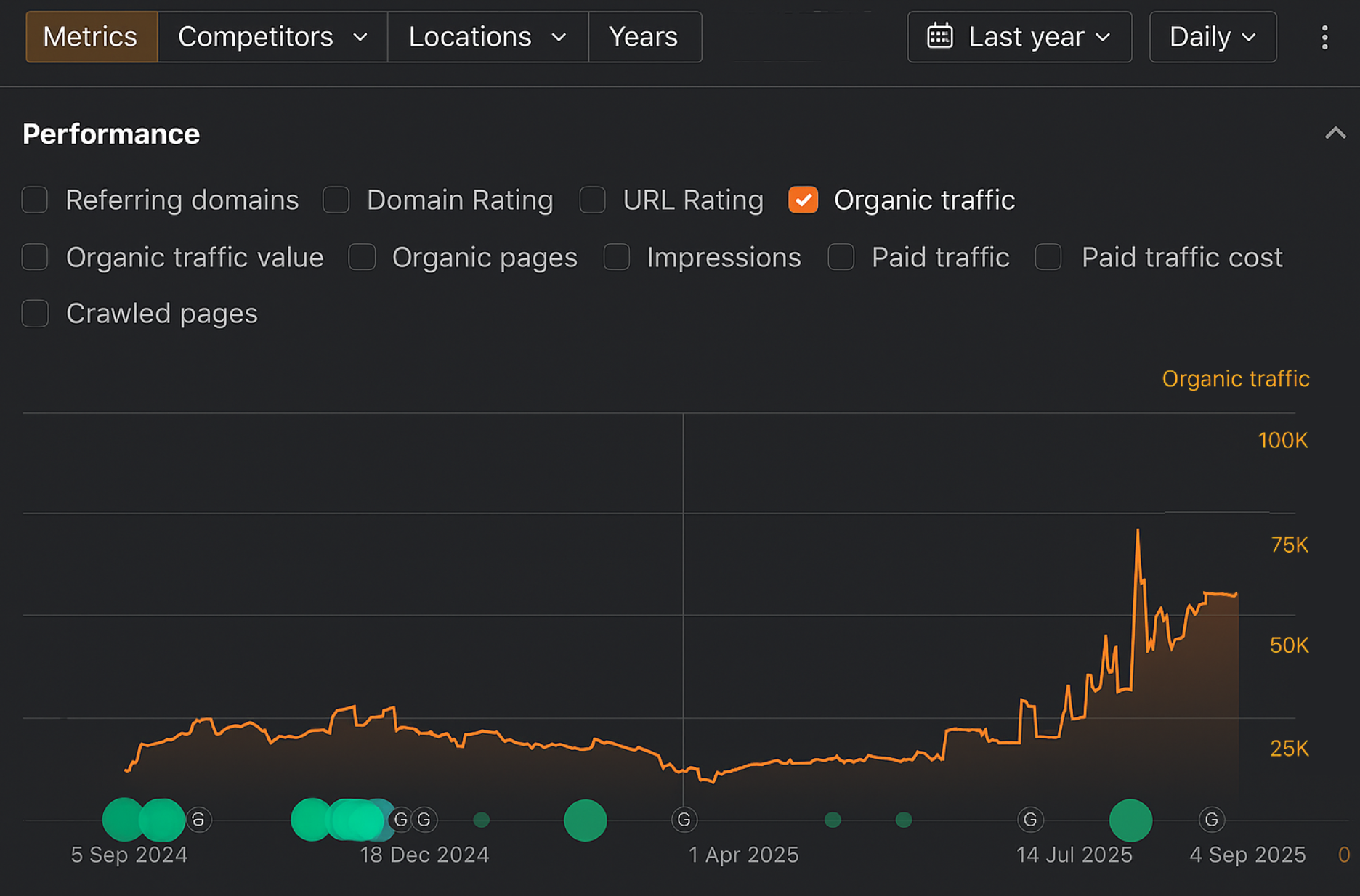Click the traffic peak on the chart line
Viewport: 1360px width, 896px height.
[x=1138, y=531]
